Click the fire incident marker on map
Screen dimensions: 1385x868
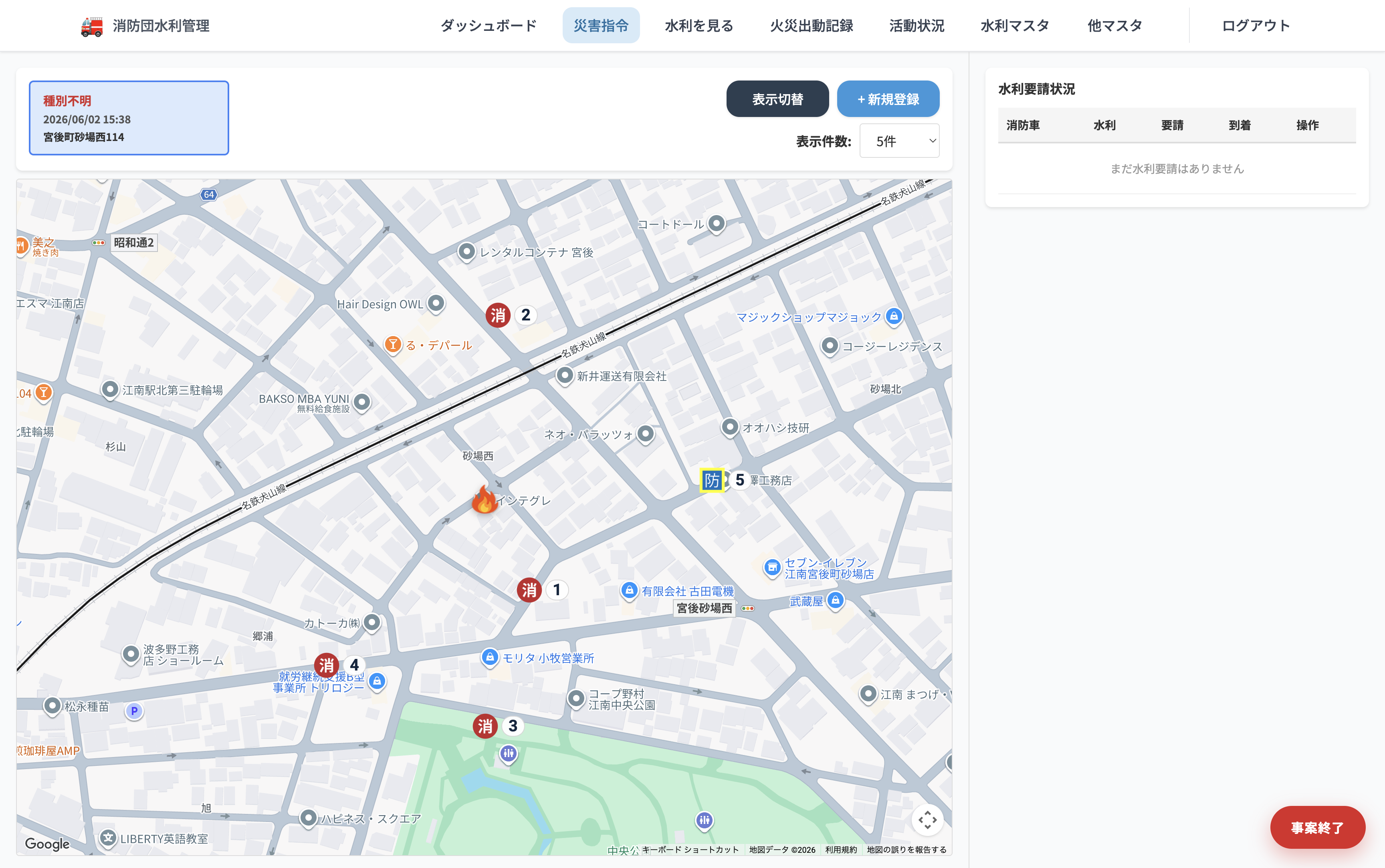[484, 499]
